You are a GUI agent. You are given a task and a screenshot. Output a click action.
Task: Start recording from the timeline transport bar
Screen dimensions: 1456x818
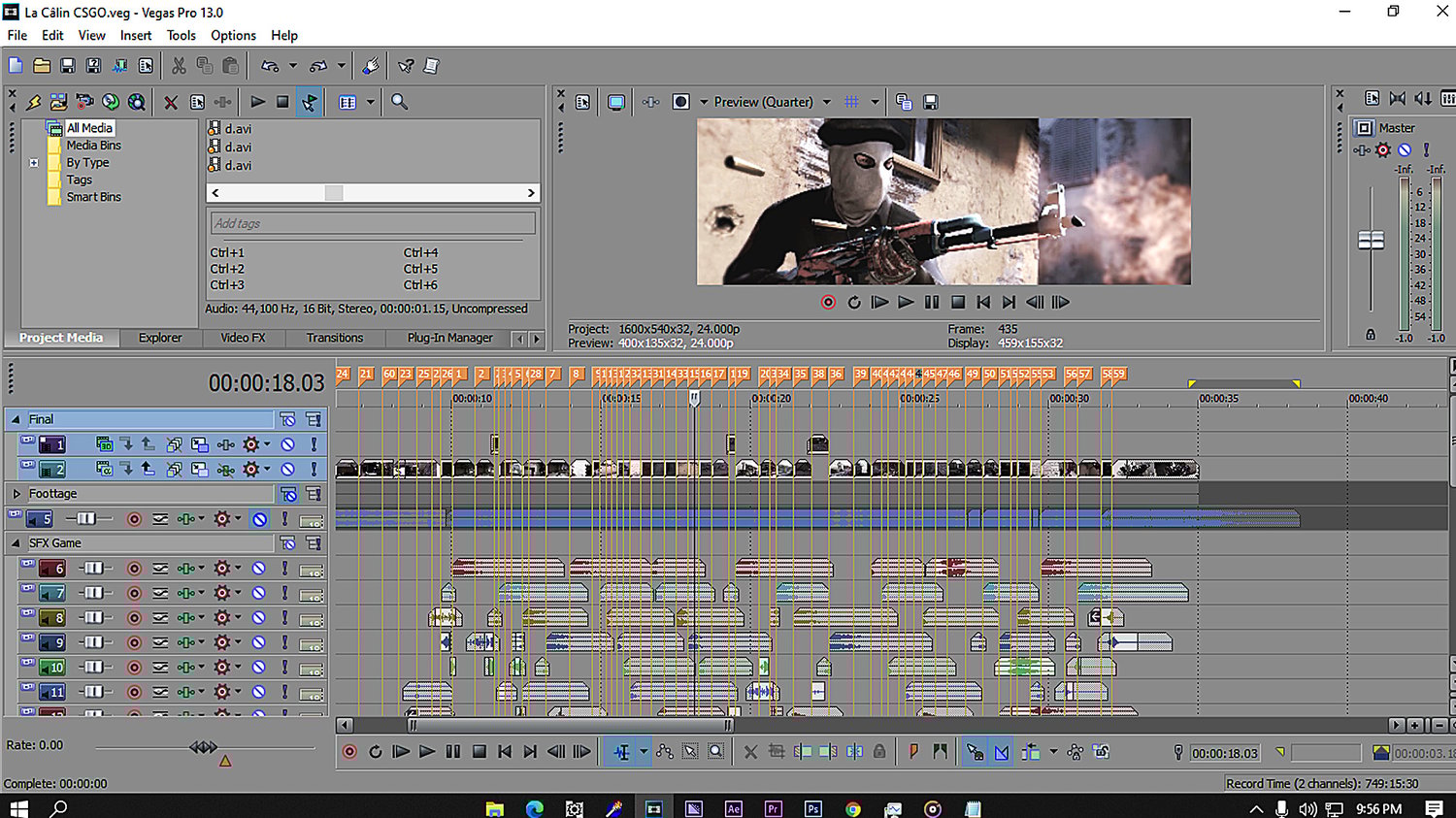(x=349, y=752)
